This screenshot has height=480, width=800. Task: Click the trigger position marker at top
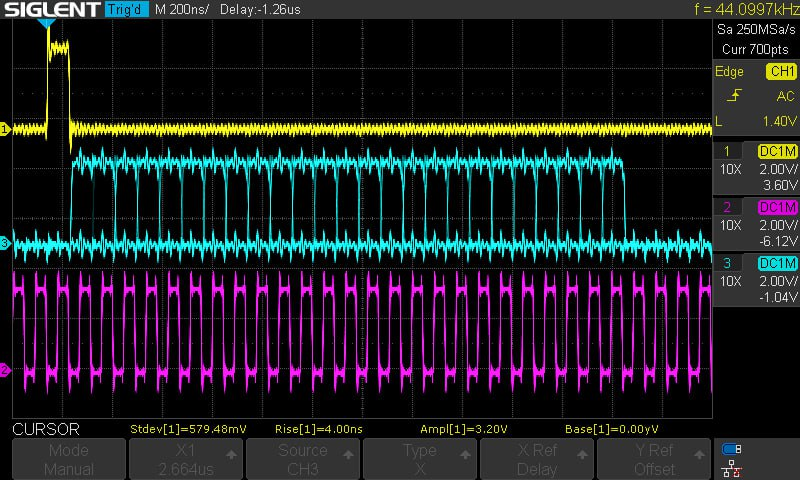click(x=46, y=24)
